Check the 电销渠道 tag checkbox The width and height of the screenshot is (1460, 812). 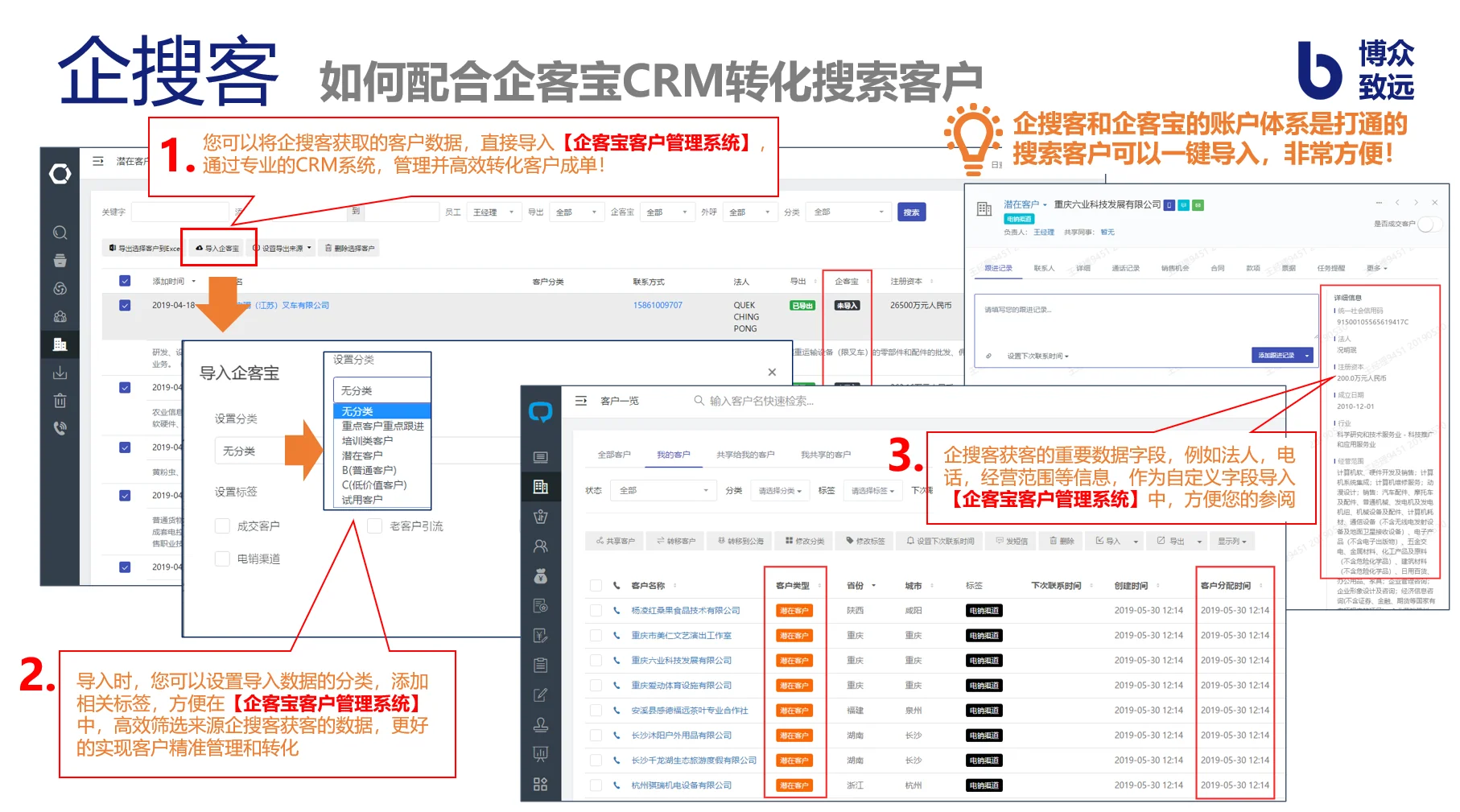223,559
